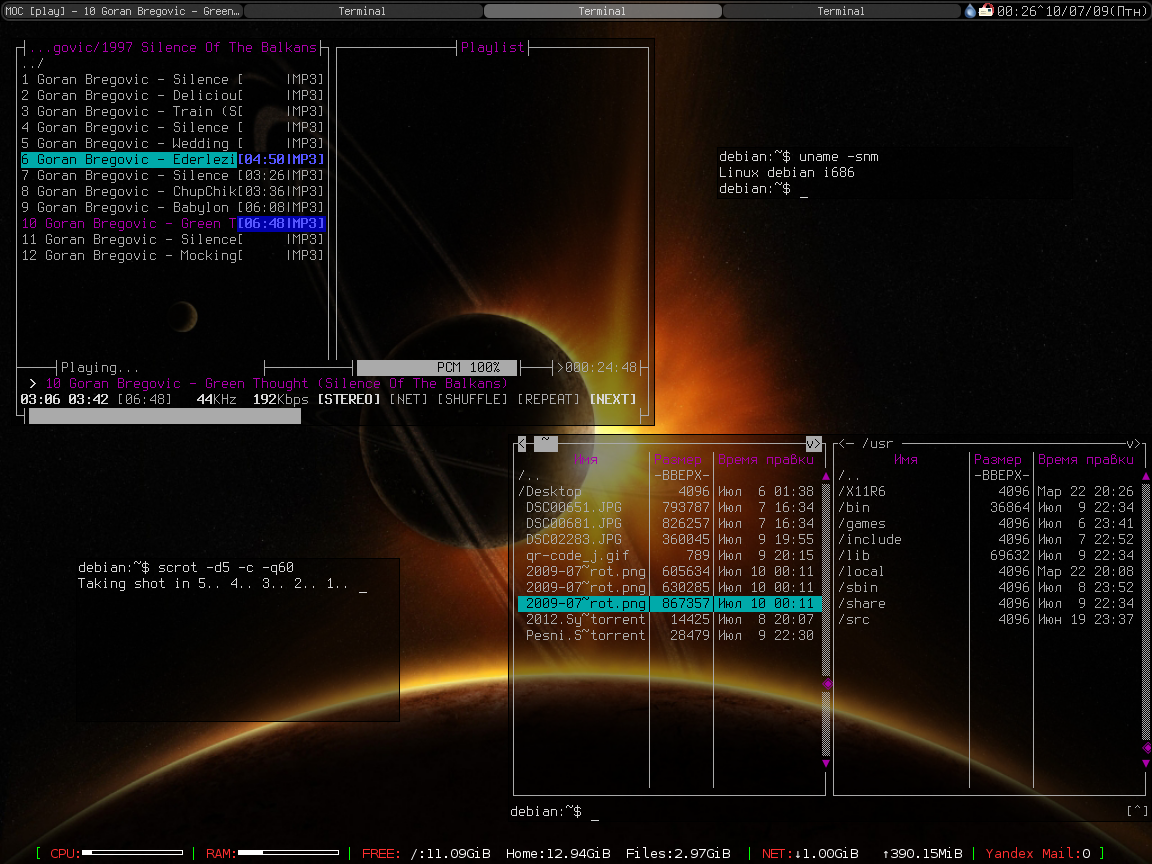Click the '<-' back arrow on /usr panel
1152x864 pixels.
click(845, 443)
